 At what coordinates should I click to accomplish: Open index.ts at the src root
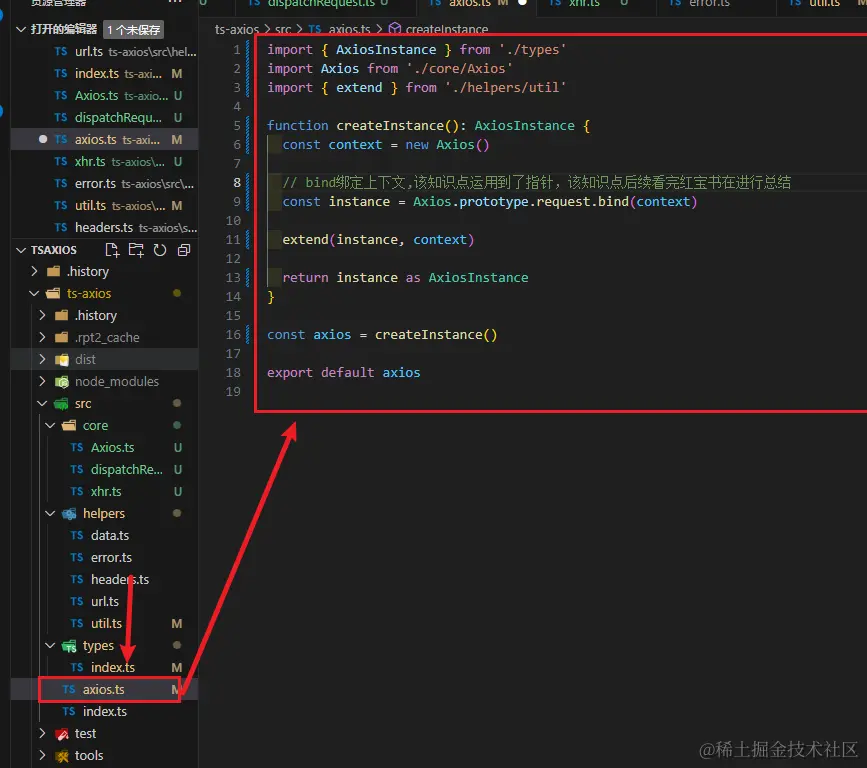(x=105, y=711)
